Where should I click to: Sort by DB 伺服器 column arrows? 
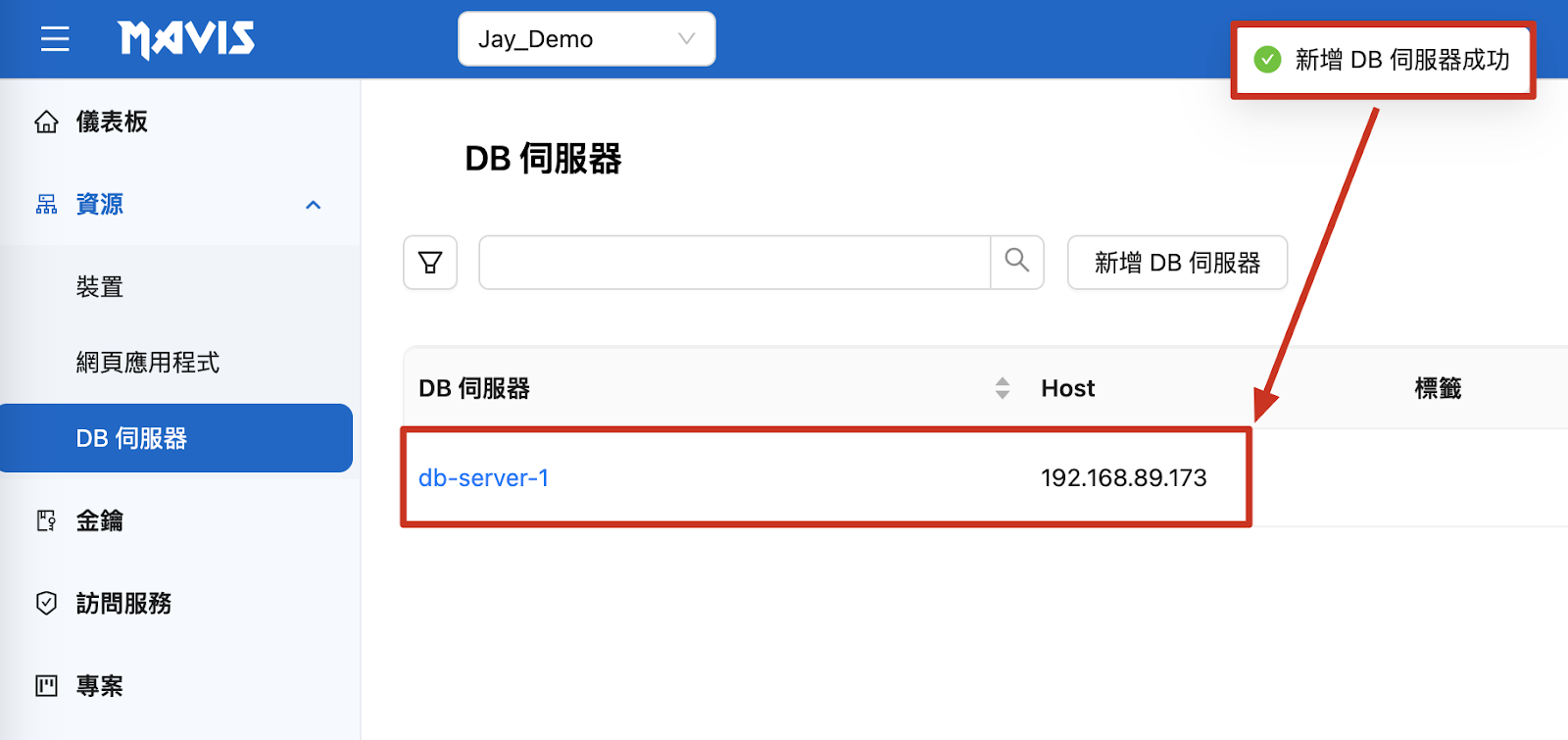1002,388
